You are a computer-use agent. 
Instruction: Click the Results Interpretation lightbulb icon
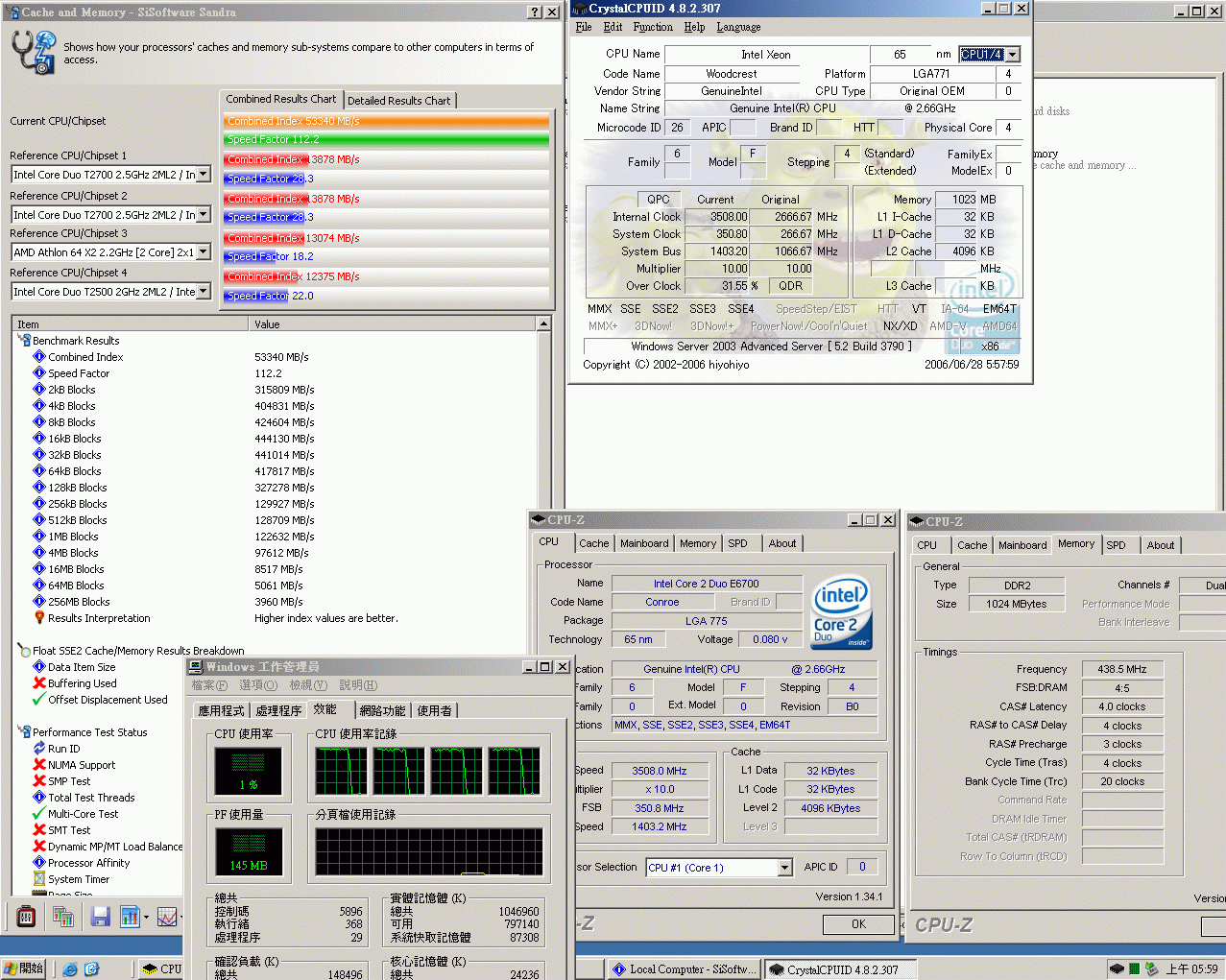click(x=39, y=618)
